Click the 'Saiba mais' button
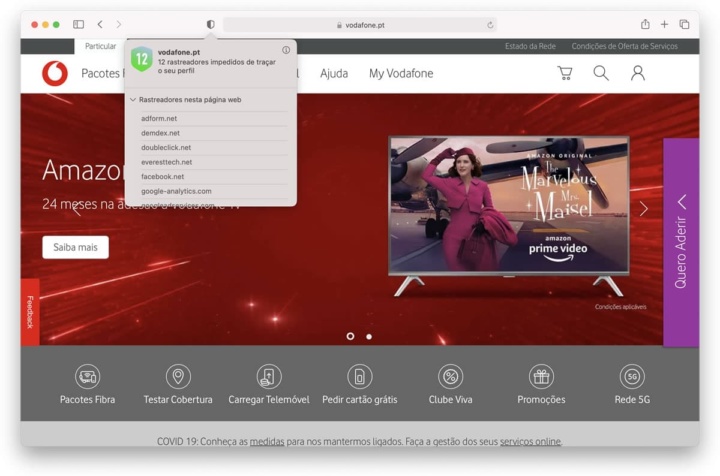The height and width of the screenshot is (476, 720). (75, 247)
